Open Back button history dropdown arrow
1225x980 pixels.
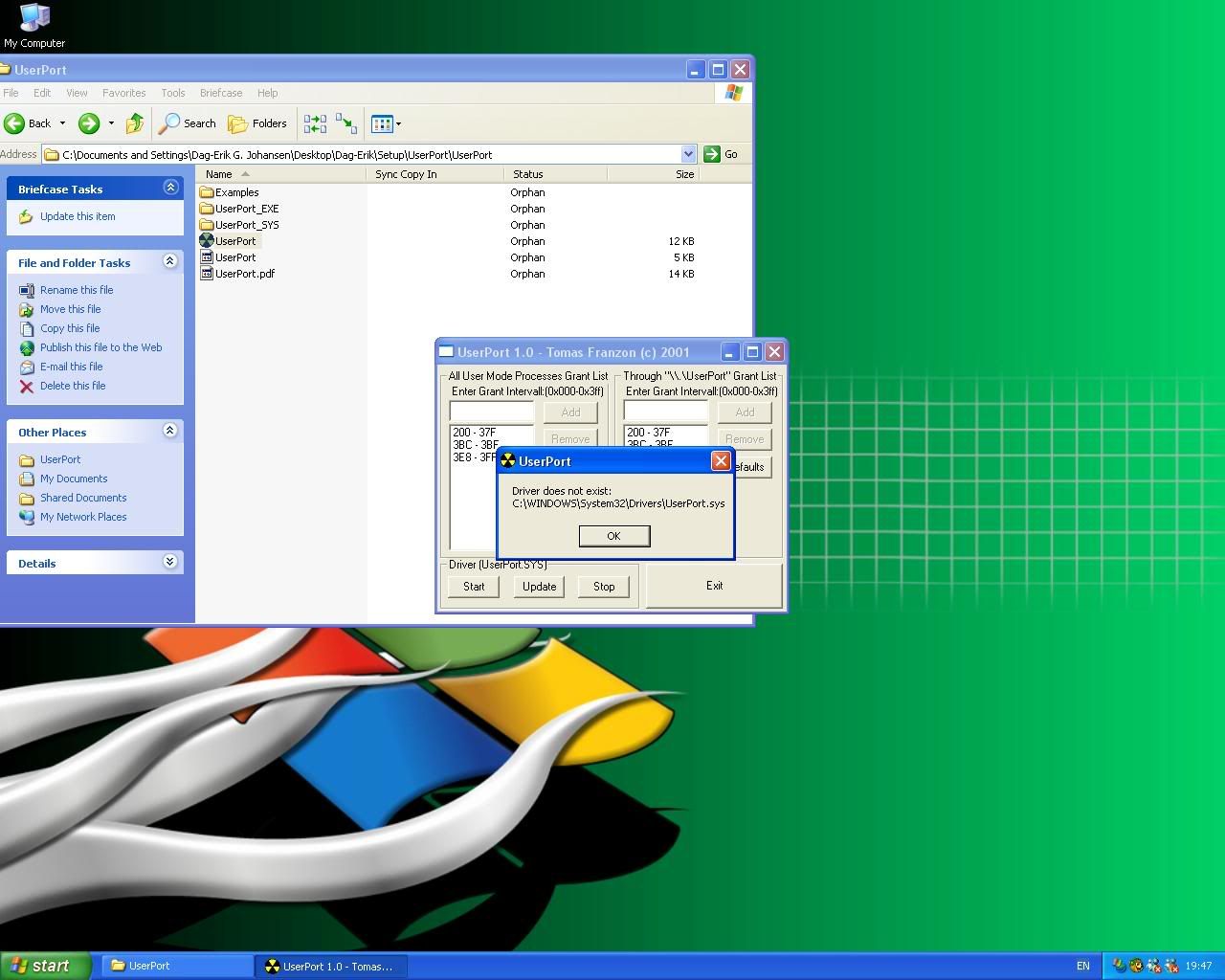[62, 123]
